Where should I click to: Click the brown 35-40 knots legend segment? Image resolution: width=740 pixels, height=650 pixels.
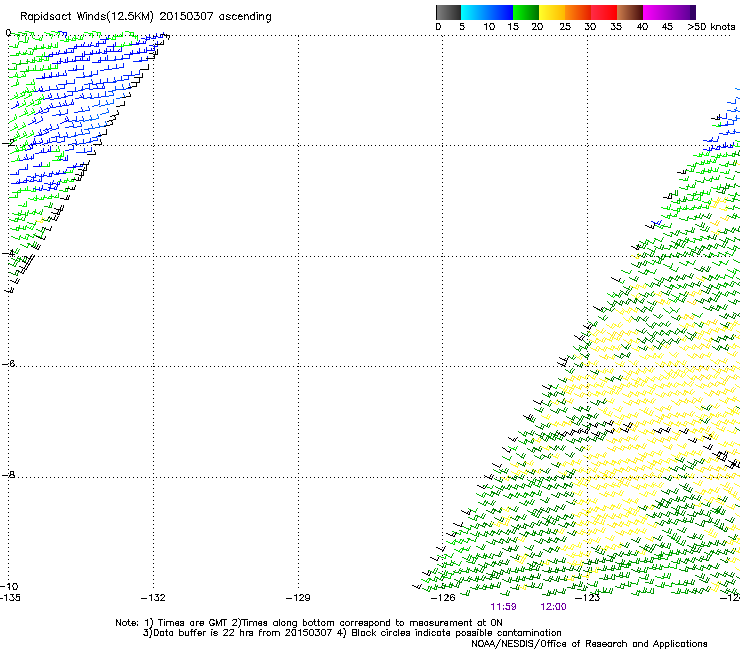tap(630, 12)
